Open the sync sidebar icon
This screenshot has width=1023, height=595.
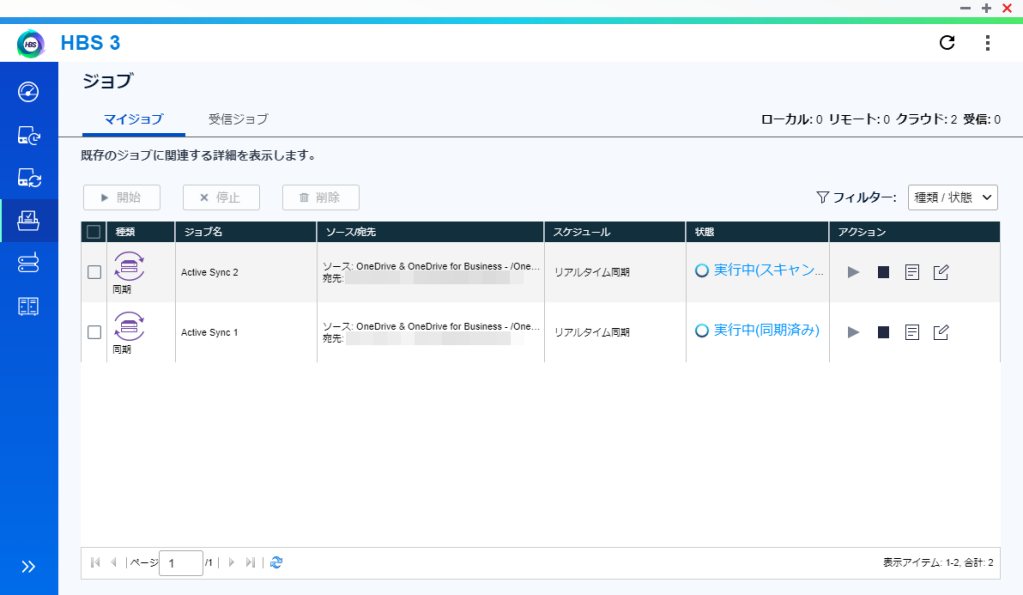[29, 177]
